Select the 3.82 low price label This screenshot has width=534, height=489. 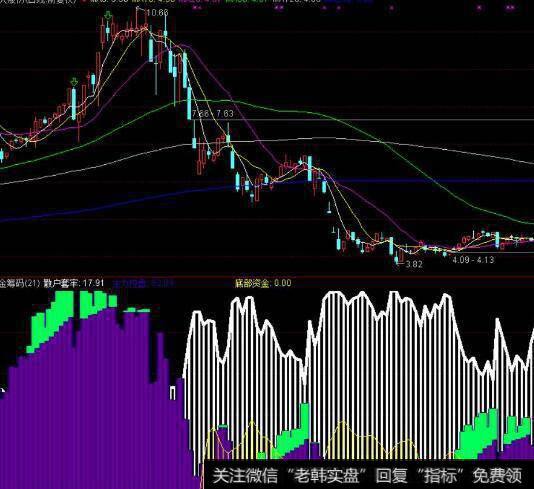(x=414, y=264)
